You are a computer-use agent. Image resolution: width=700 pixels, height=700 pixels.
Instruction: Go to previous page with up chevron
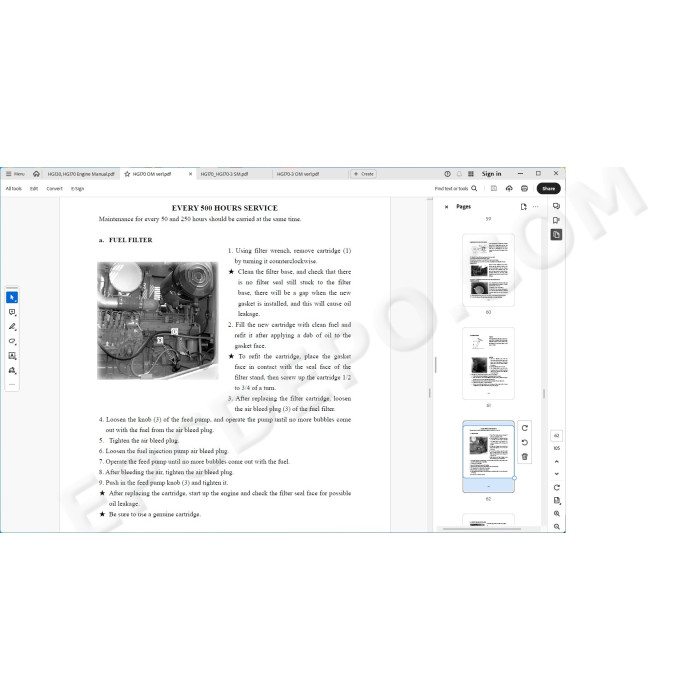pyautogui.click(x=557, y=462)
